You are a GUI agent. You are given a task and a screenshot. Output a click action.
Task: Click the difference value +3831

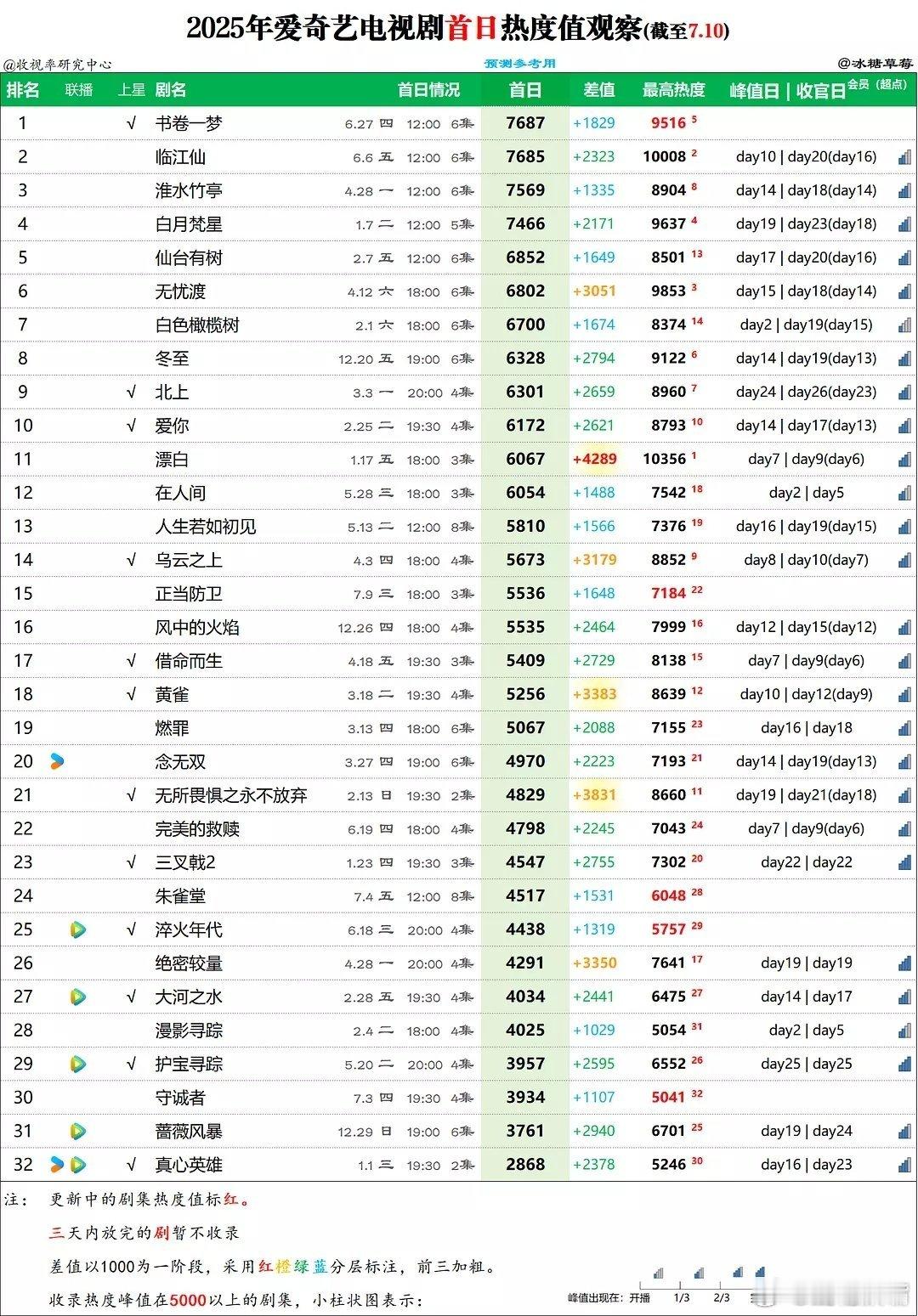coord(594,795)
